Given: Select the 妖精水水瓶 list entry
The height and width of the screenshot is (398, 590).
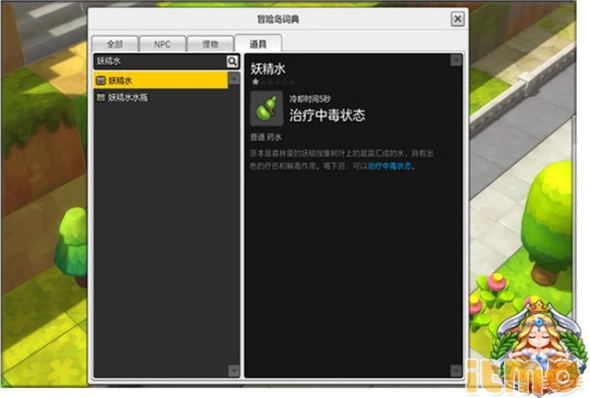Looking at the screenshot, I should [x=161, y=97].
